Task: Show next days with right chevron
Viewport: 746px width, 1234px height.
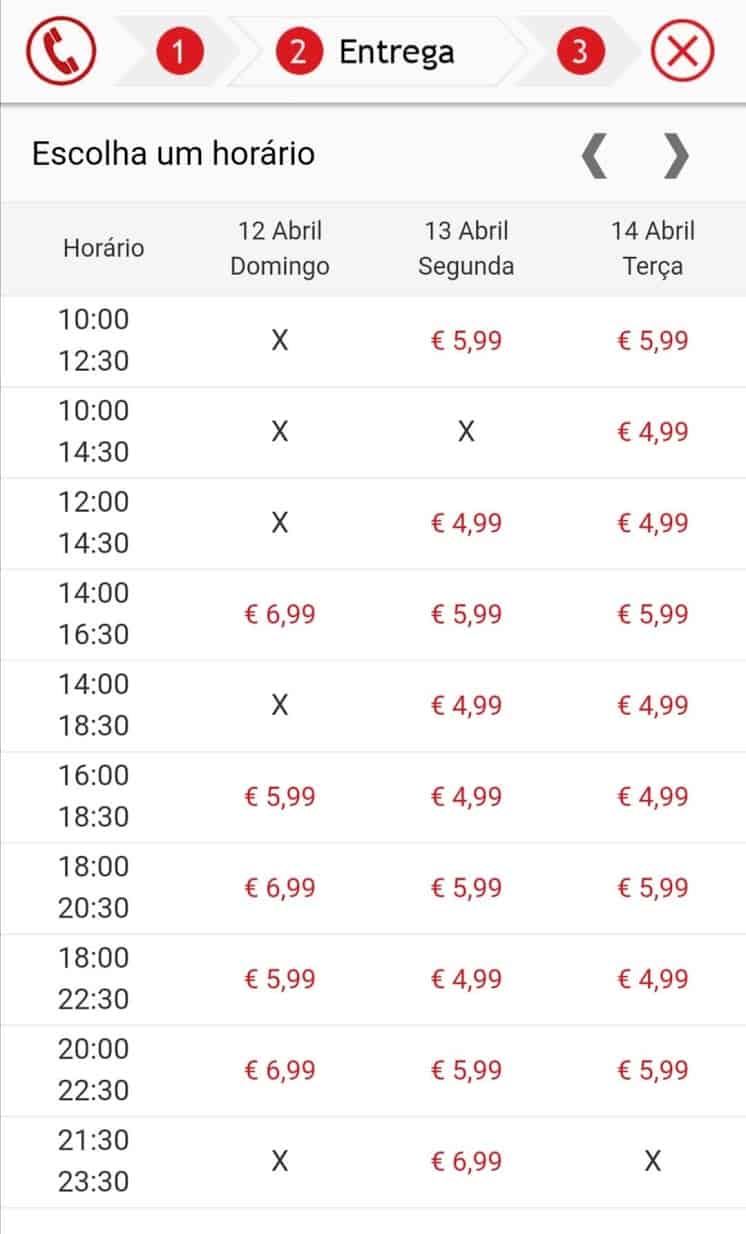Action: coord(677,155)
